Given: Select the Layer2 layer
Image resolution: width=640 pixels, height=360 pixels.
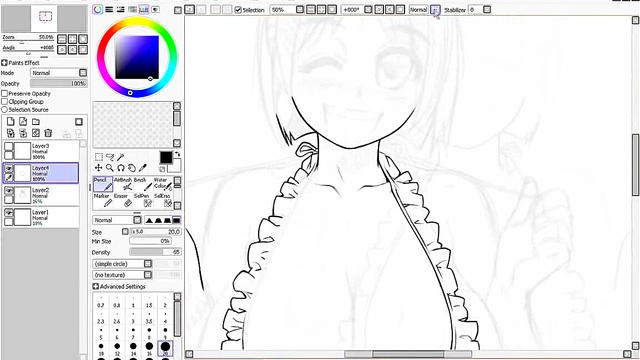Looking at the screenshot, I should click(41, 196).
